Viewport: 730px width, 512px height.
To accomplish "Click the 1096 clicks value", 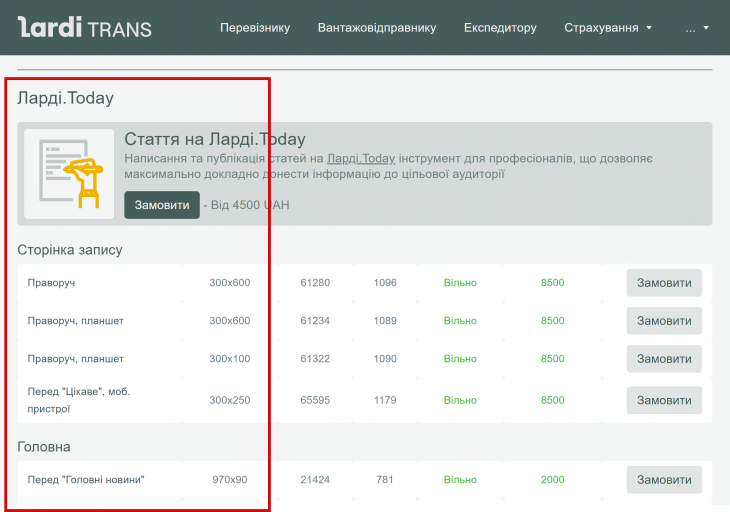I will (385, 283).
